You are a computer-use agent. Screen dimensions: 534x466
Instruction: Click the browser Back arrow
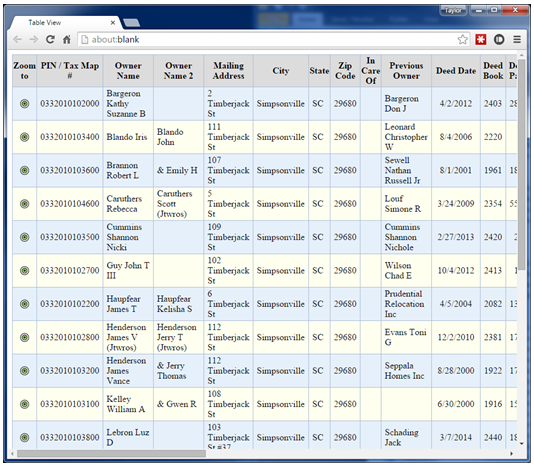[x=17, y=40]
